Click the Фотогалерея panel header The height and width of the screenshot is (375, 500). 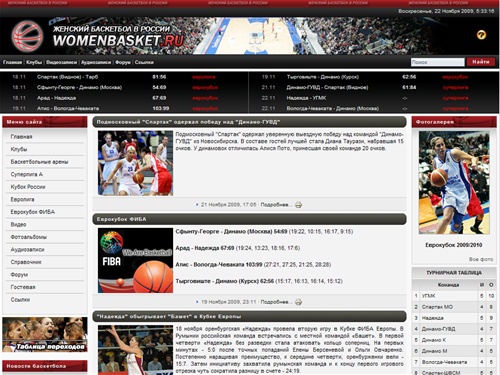coord(454,122)
